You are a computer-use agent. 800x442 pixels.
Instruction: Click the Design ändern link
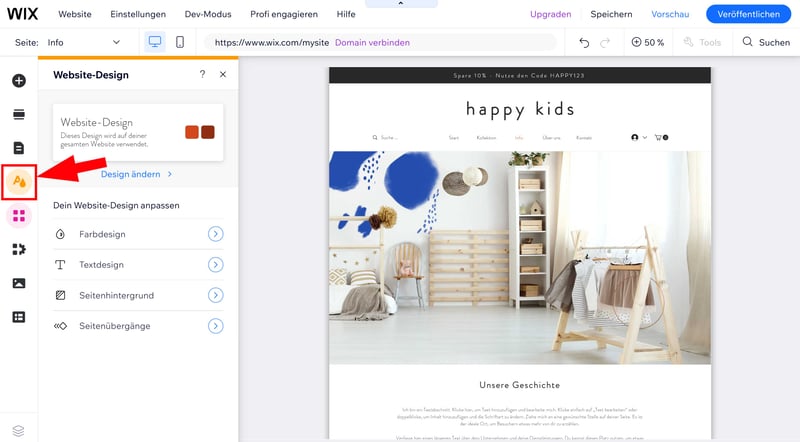[137, 174]
